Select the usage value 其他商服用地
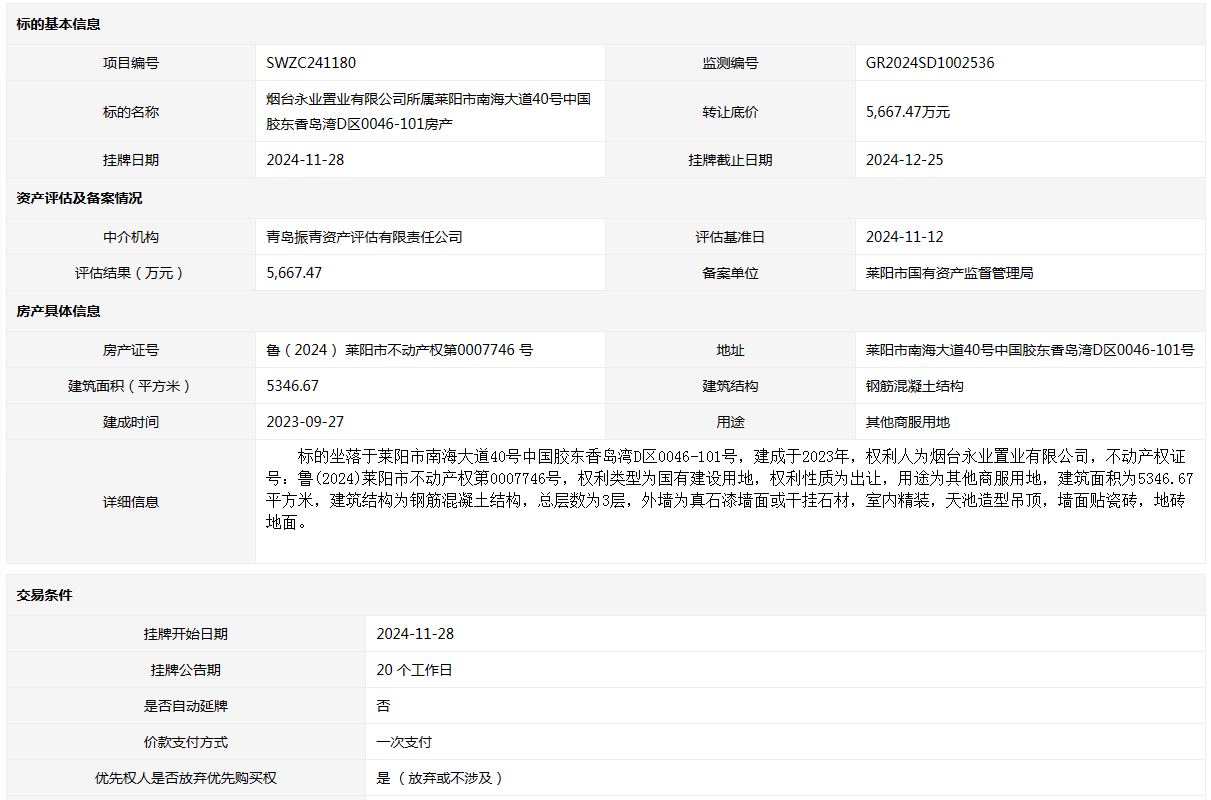This screenshot has width=1211, height=800. click(x=907, y=422)
